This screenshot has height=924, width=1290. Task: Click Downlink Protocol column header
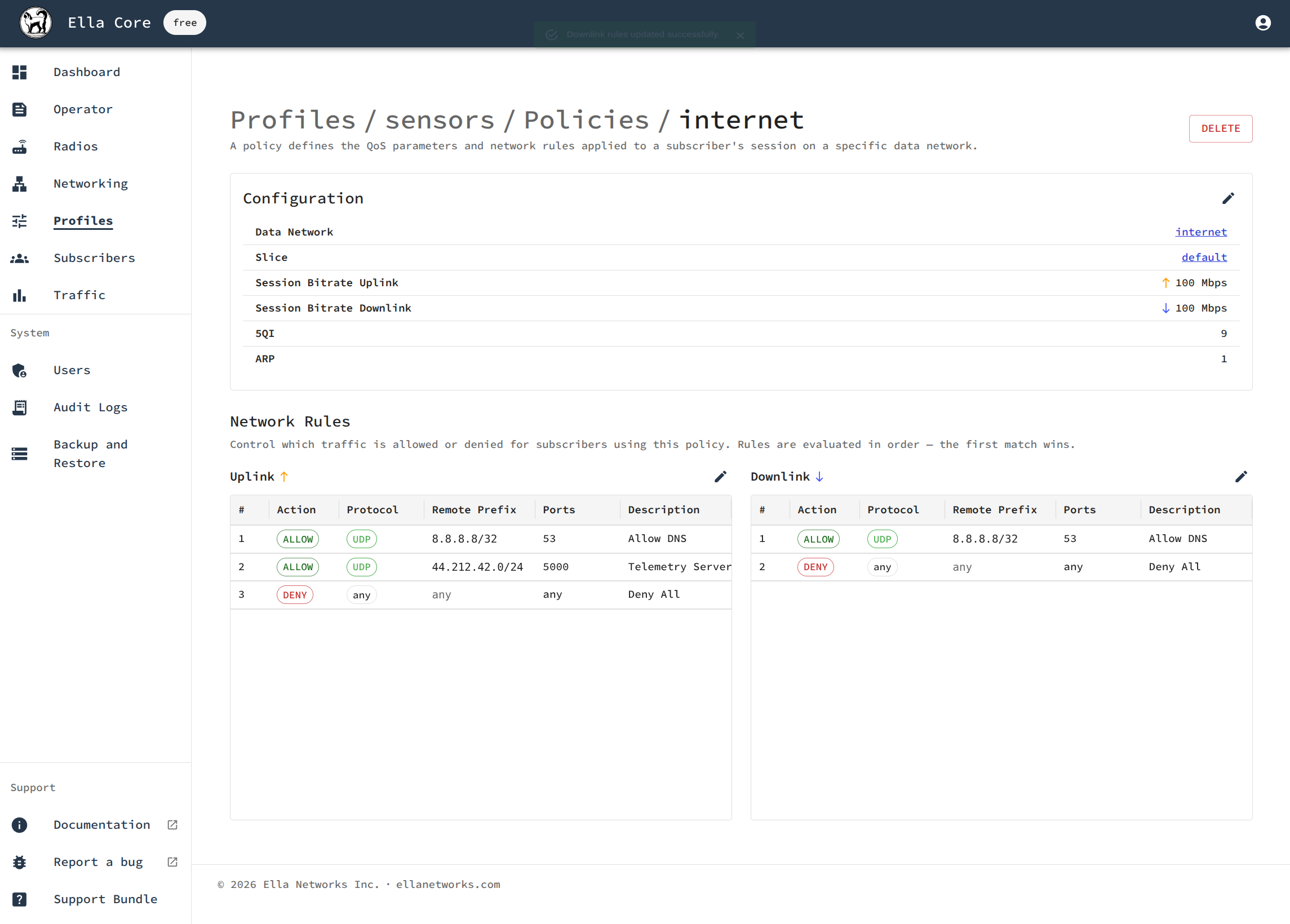pyautogui.click(x=893, y=510)
